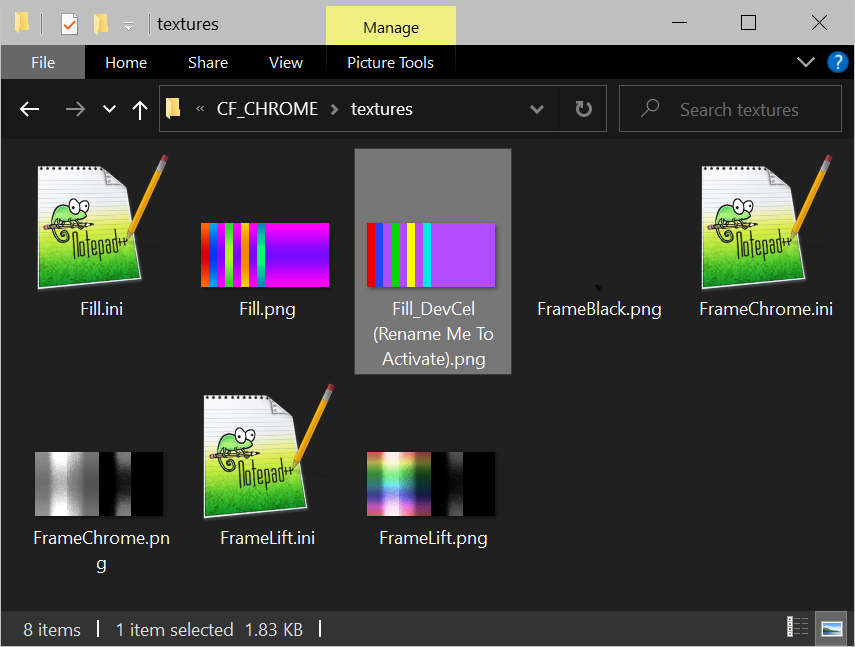Select the FrameLift.ini file icon

[266, 453]
